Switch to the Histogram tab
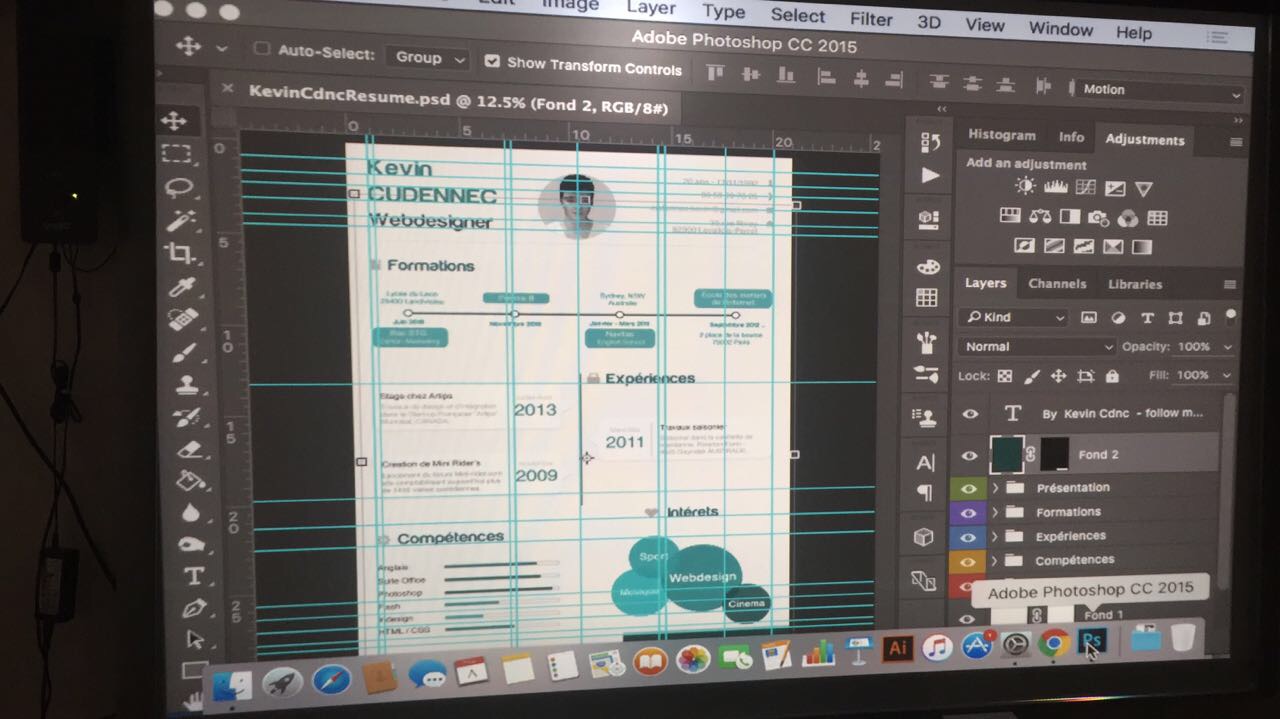1280x719 pixels. click(x=1001, y=135)
